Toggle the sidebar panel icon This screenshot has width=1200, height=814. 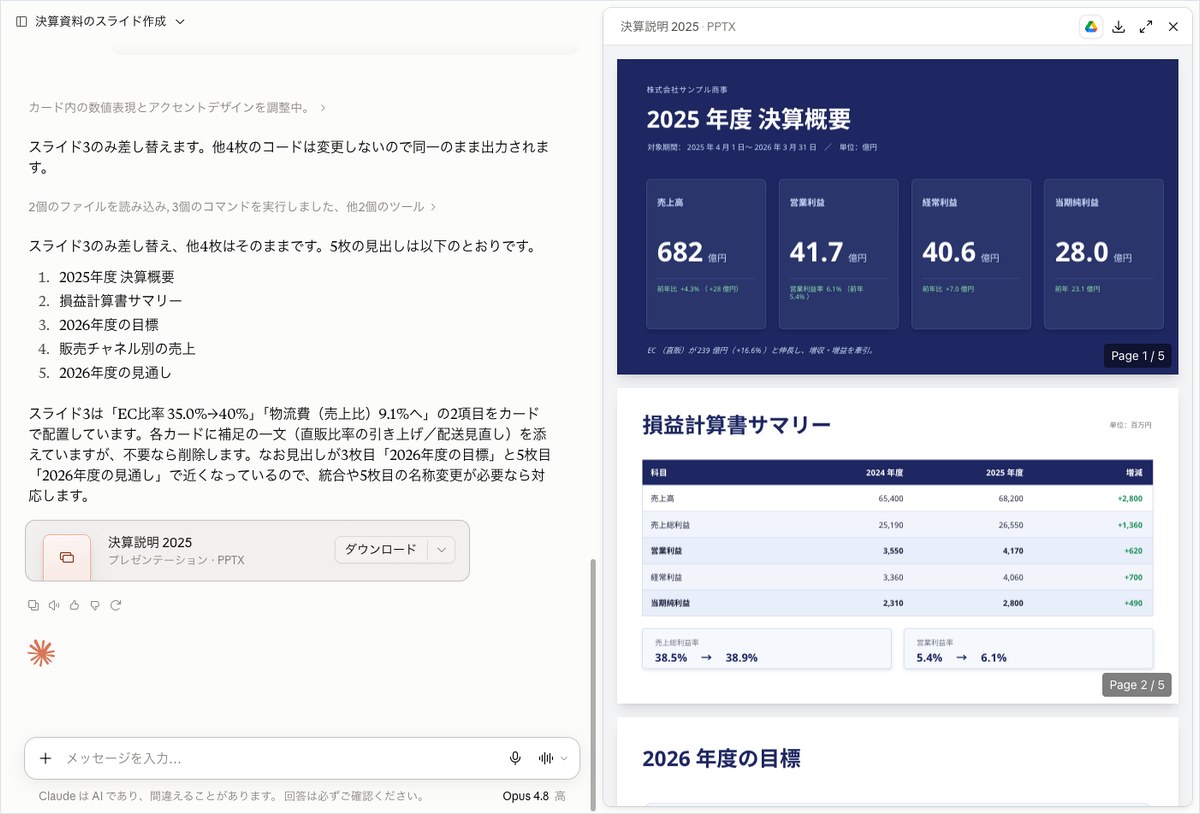[21, 21]
